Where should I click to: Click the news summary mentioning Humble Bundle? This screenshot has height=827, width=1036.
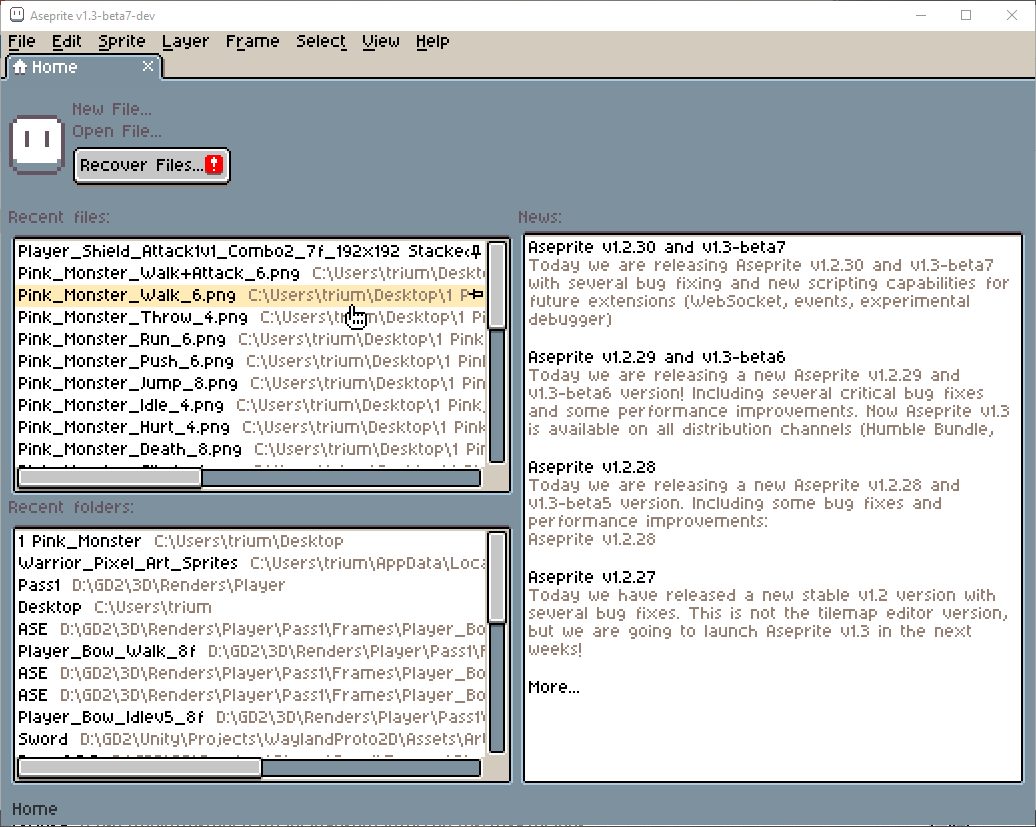[x=768, y=402]
